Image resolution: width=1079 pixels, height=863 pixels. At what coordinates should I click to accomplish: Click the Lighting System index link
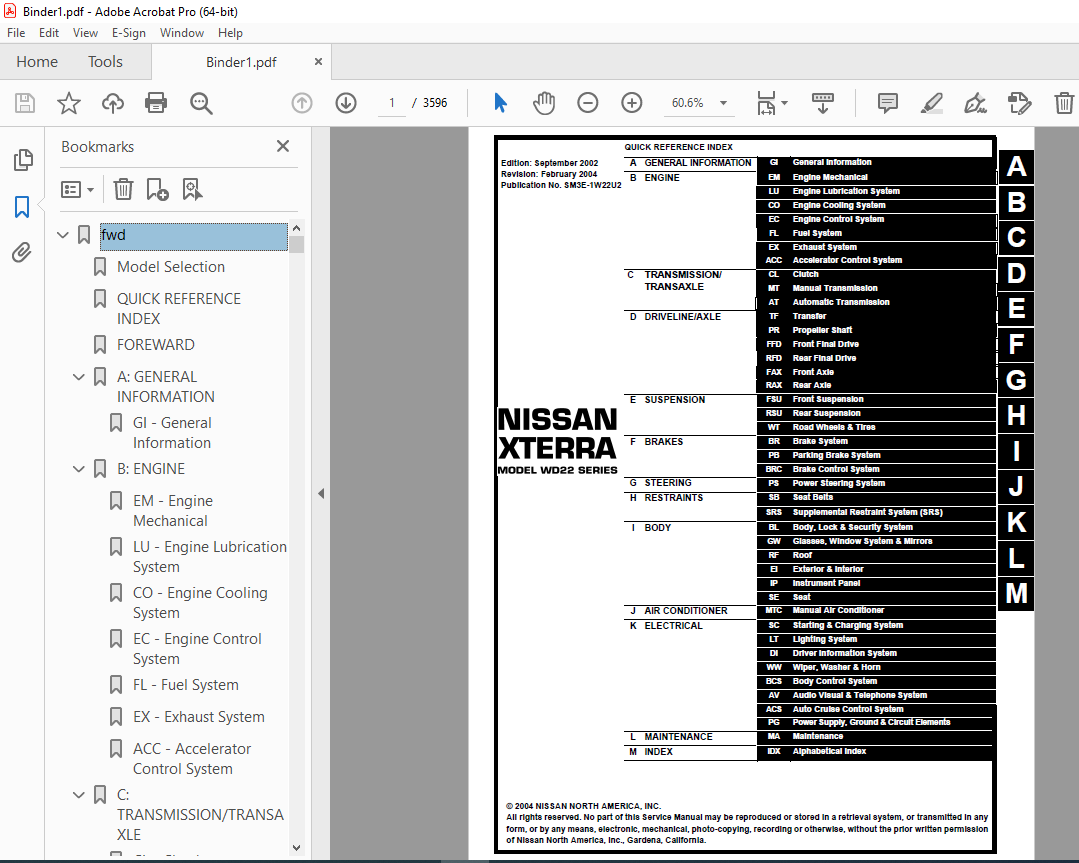tap(824, 639)
